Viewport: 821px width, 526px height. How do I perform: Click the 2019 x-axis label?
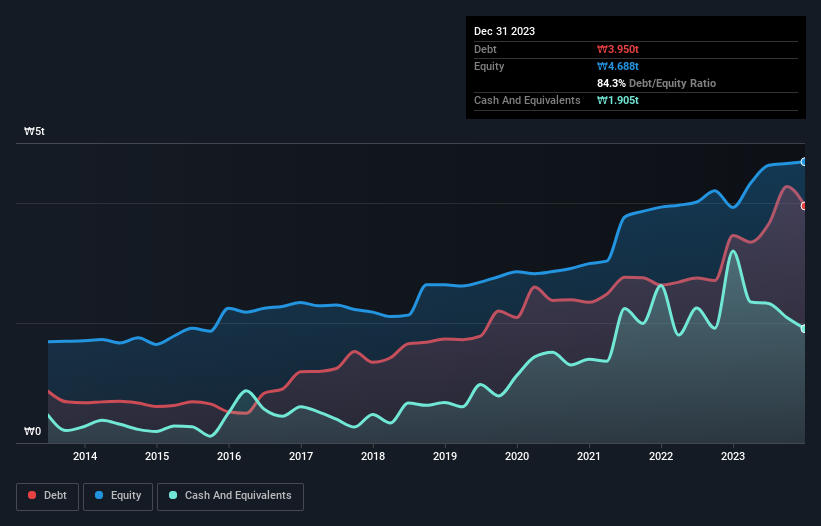click(445, 456)
